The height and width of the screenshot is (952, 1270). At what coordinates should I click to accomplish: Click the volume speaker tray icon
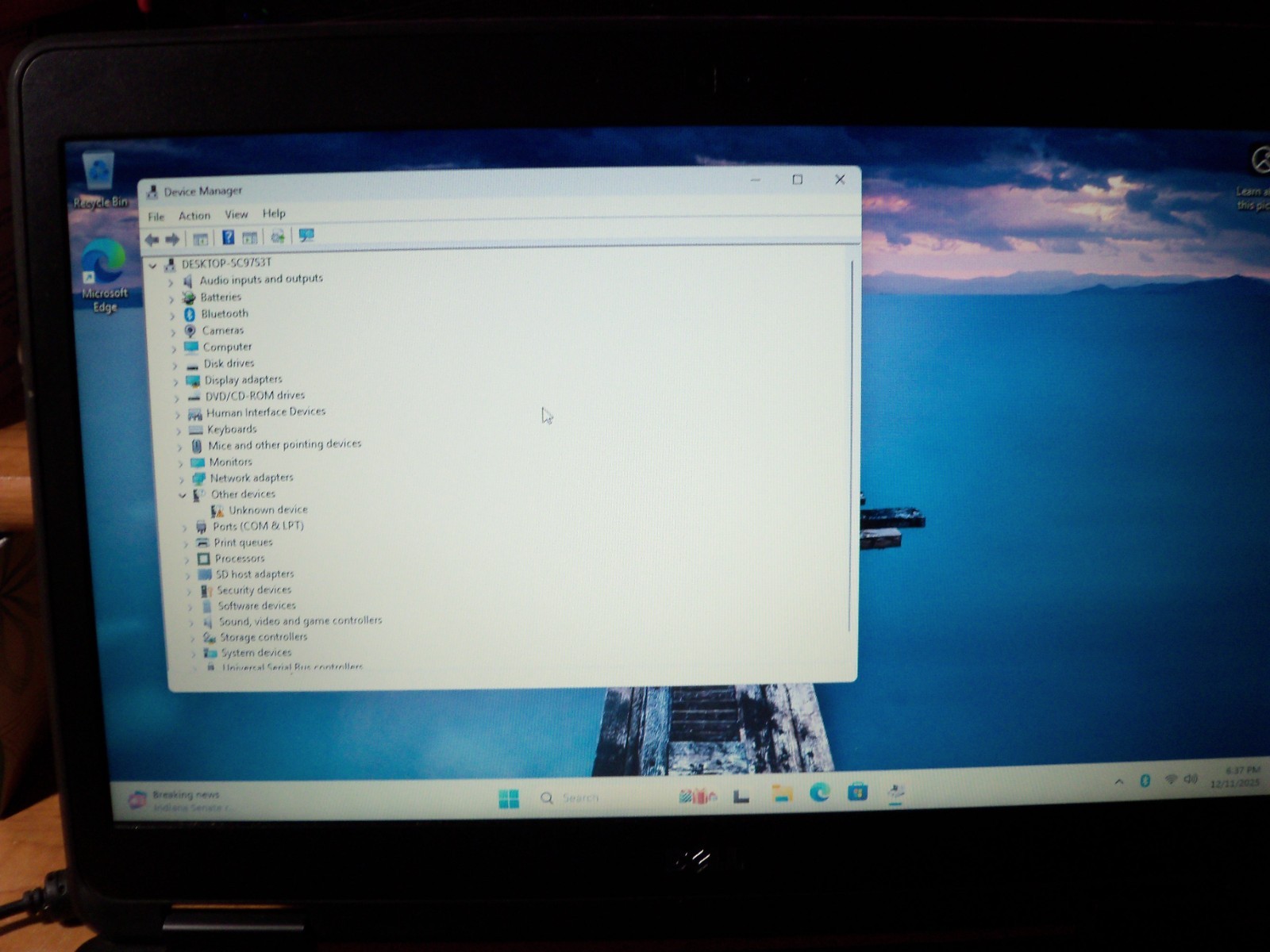coord(1191,779)
